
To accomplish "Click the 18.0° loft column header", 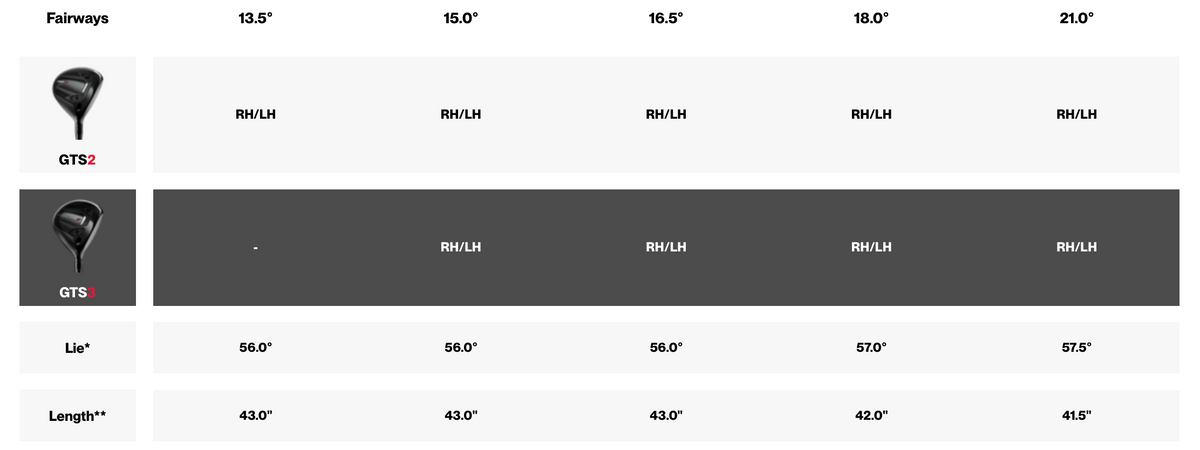I will 871,19.
